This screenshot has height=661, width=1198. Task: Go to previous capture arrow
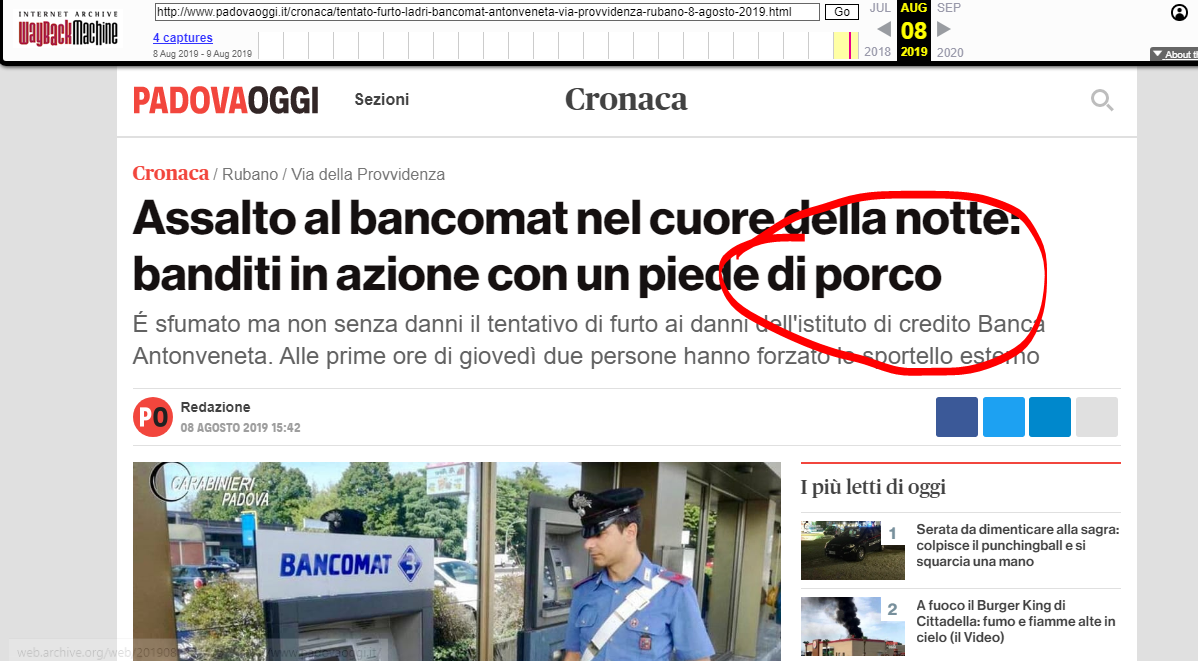click(x=883, y=29)
